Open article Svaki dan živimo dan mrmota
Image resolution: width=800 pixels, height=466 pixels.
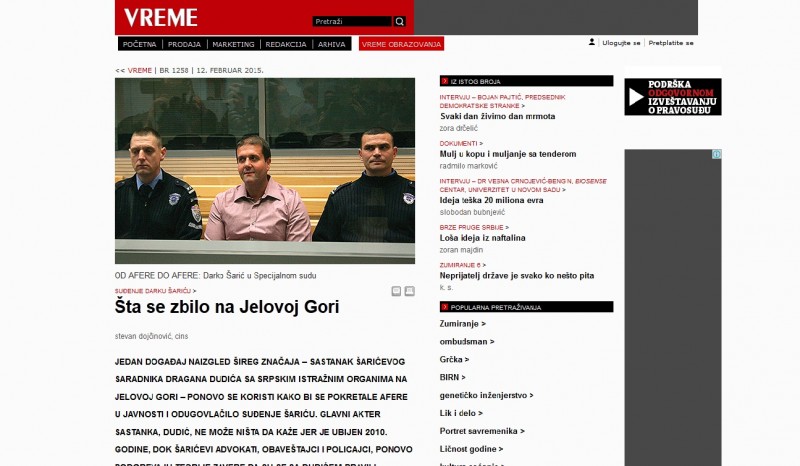click(497, 116)
